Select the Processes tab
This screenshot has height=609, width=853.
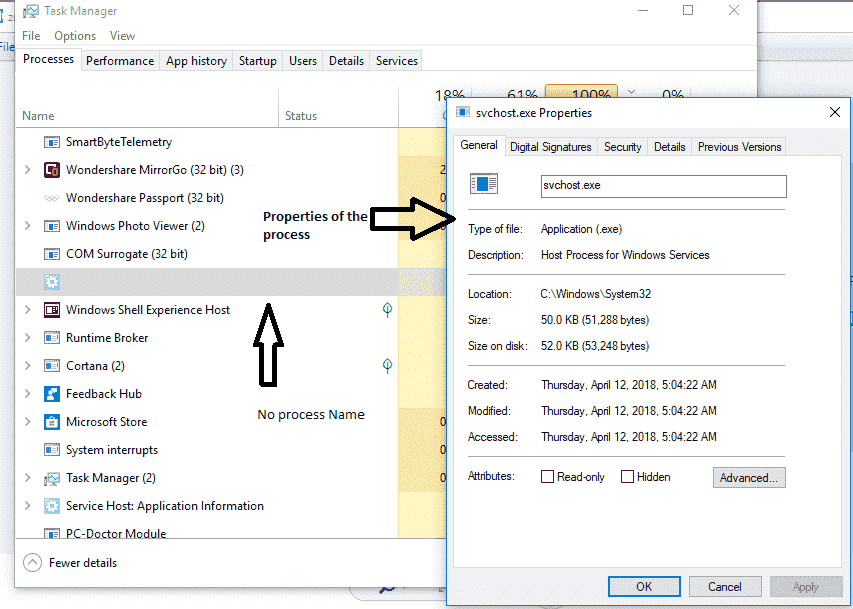click(48, 59)
